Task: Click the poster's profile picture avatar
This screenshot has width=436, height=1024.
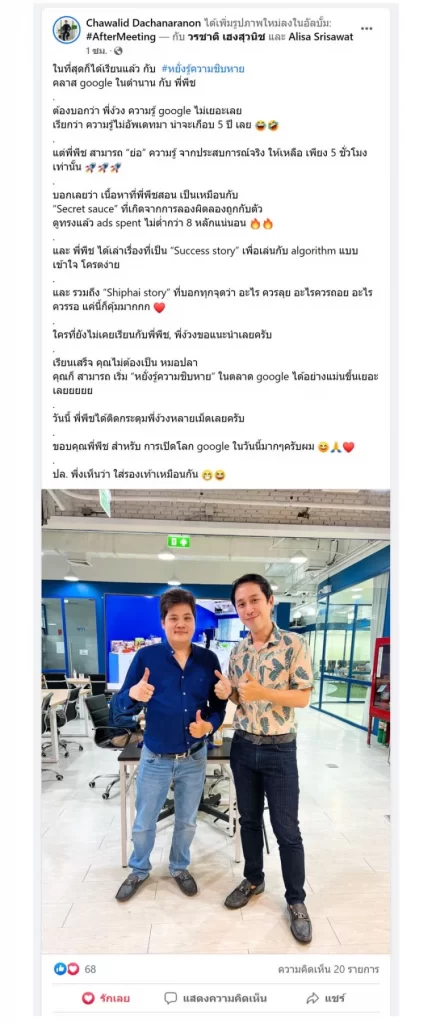Action: (67, 30)
